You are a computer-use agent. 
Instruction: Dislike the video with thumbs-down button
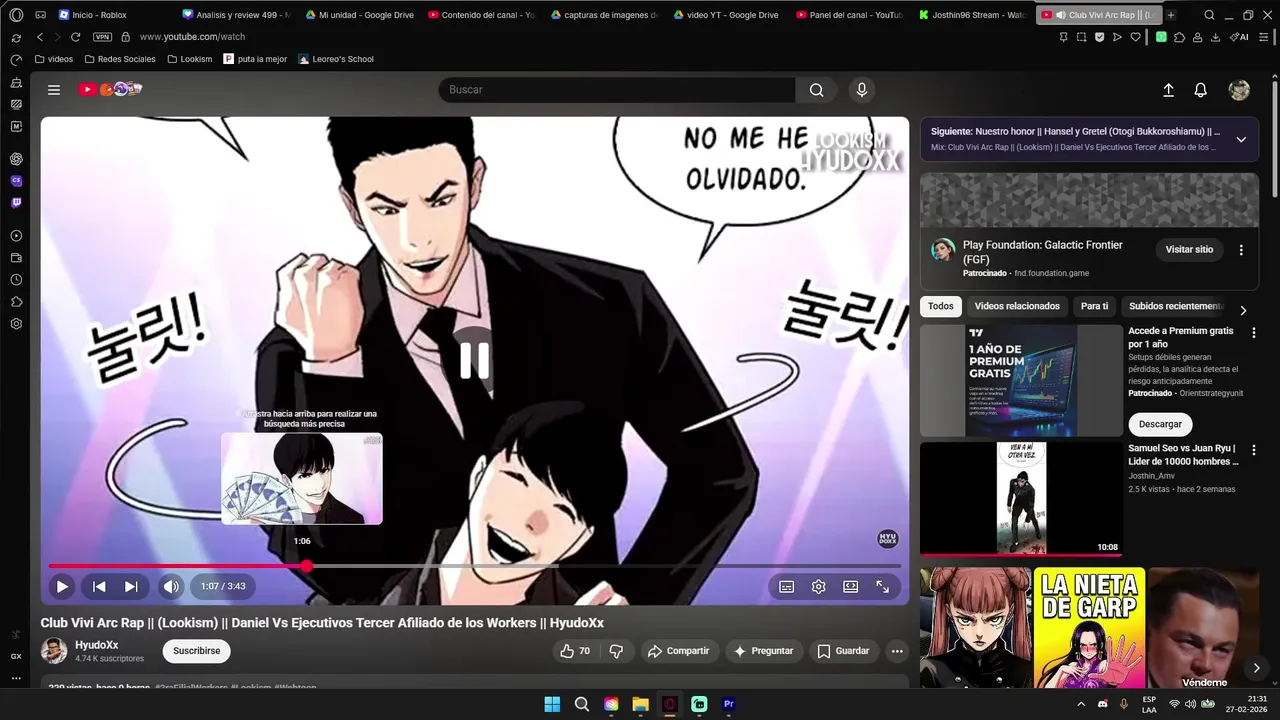click(x=616, y=651)
